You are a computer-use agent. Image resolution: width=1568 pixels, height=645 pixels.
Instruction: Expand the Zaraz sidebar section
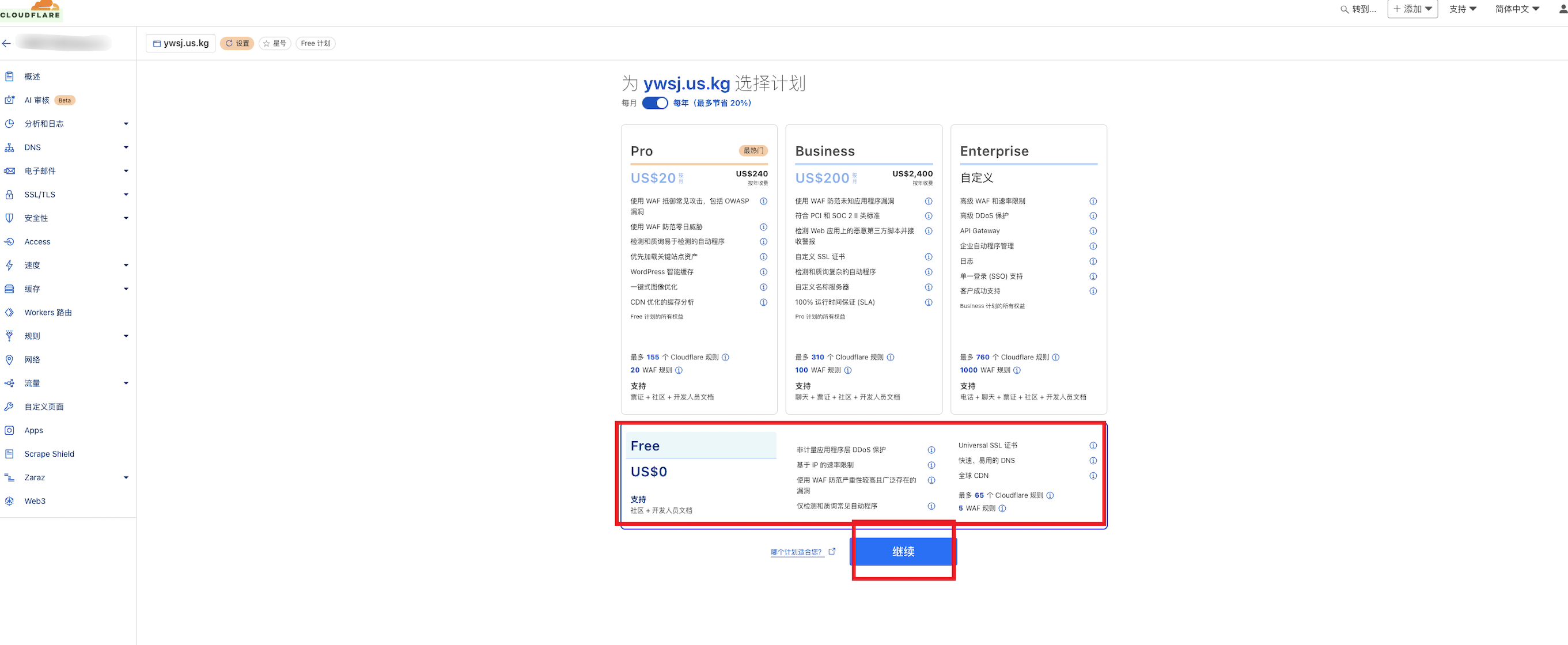click(x=126, y=477)
